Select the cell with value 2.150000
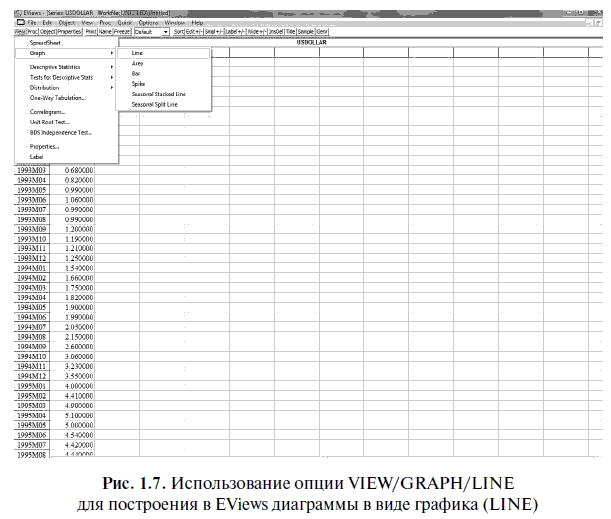 (x=72, y=337)
